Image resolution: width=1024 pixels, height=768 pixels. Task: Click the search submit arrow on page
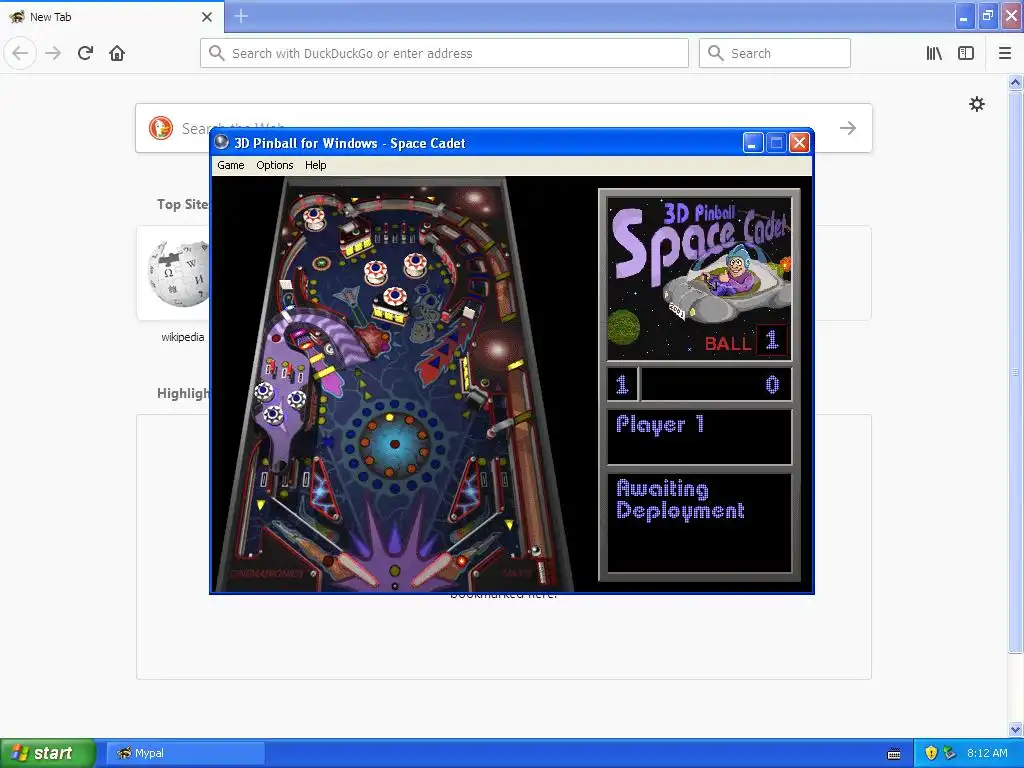pyautogui.click(x=848, y=128)
